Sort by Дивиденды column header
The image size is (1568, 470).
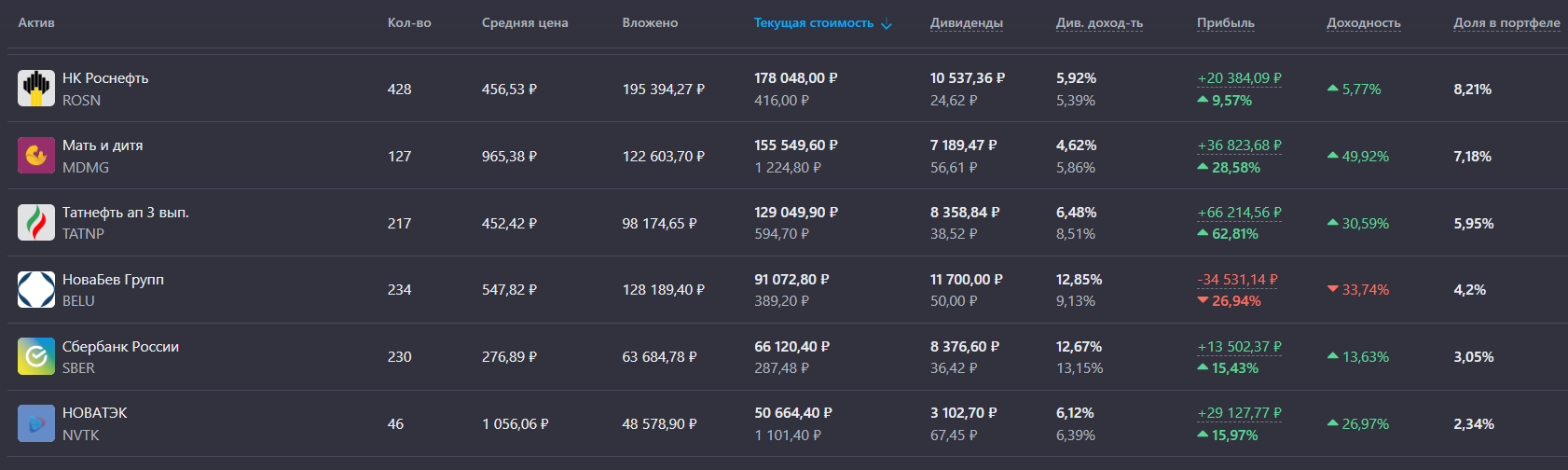(966, 23)
